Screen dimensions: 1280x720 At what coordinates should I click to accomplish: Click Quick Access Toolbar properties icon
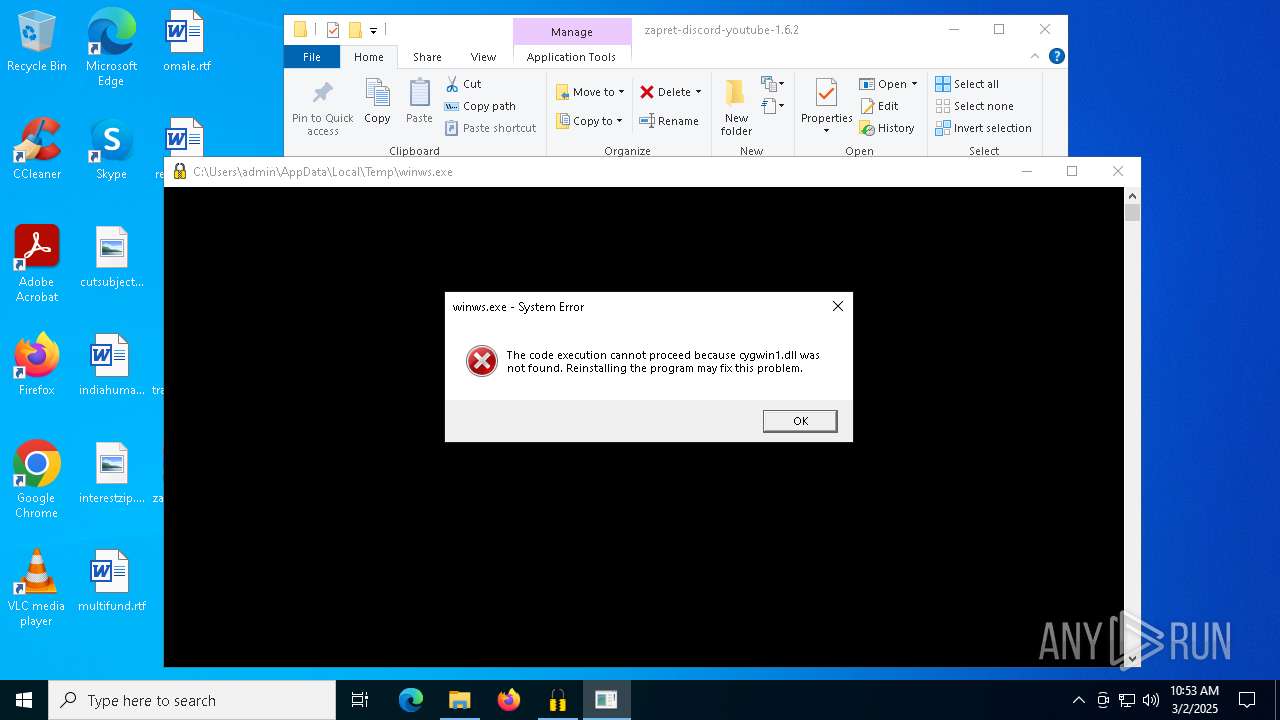[x=333, y=30]
